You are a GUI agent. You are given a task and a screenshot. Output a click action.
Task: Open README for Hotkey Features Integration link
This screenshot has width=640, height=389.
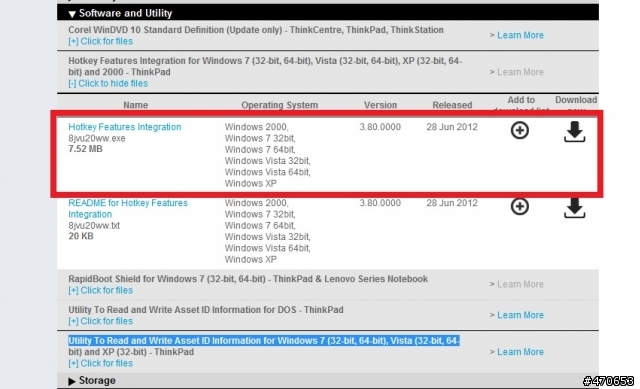tap(128, 209)
